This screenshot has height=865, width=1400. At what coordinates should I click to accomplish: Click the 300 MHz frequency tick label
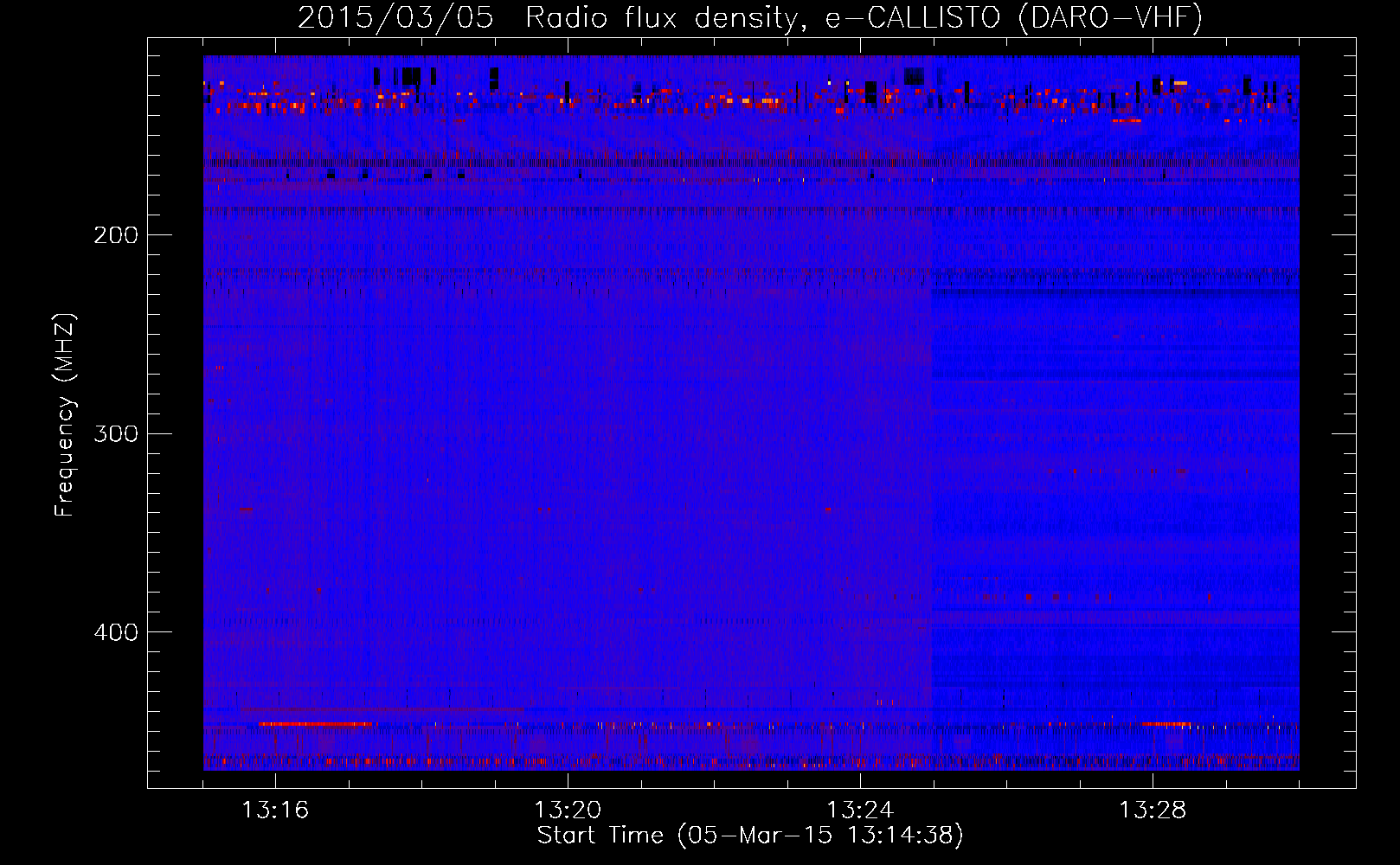coord(116,433)
